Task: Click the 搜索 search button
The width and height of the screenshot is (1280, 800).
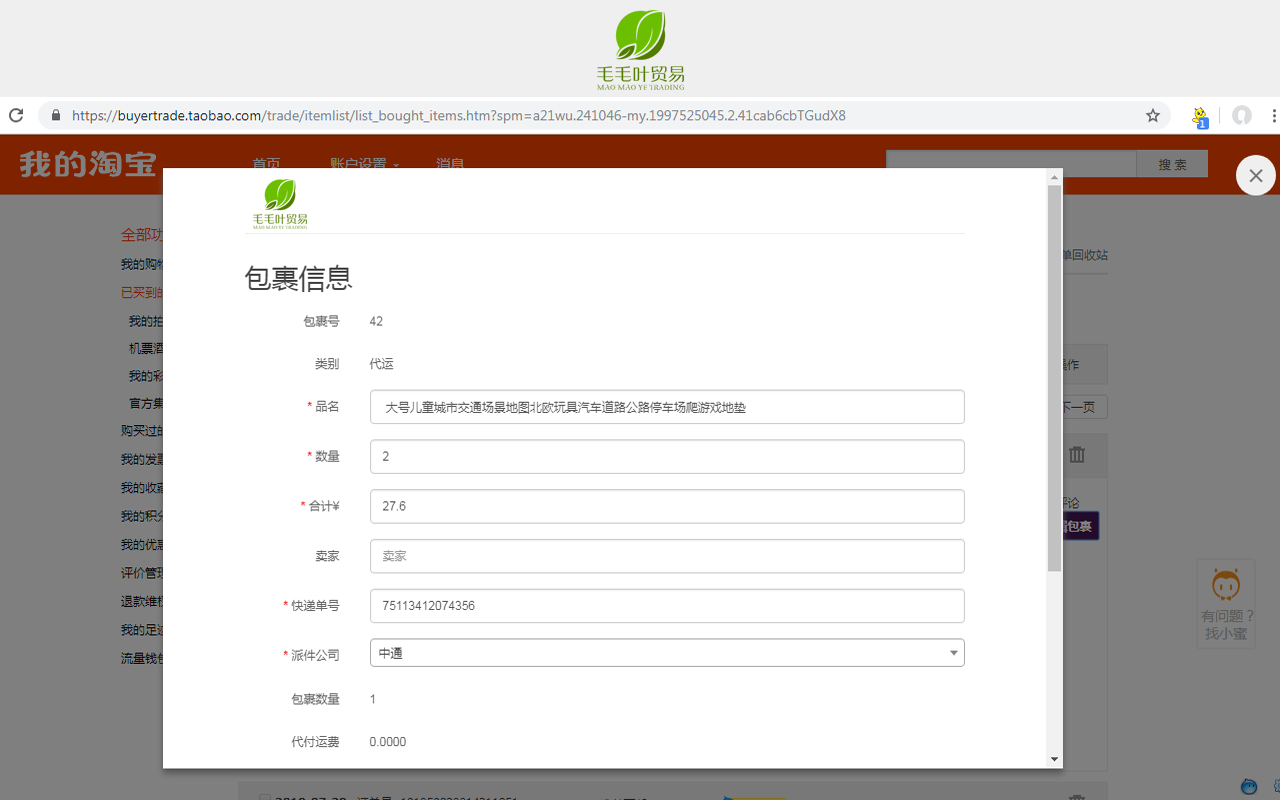Action: click(1171, 163)
